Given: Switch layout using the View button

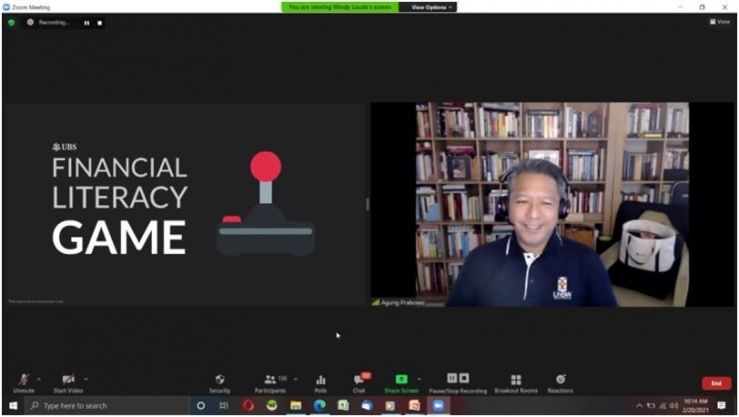Looking at the screenshot, I should coord(720,22).
